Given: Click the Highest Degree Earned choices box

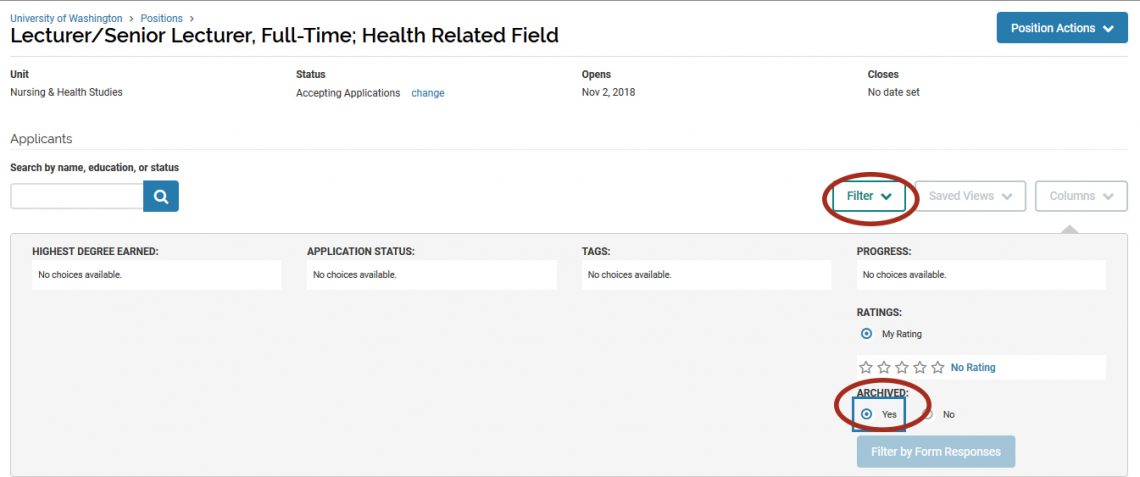Looking at the screenshot, I should pyautogui.click(x=156, y=275).
